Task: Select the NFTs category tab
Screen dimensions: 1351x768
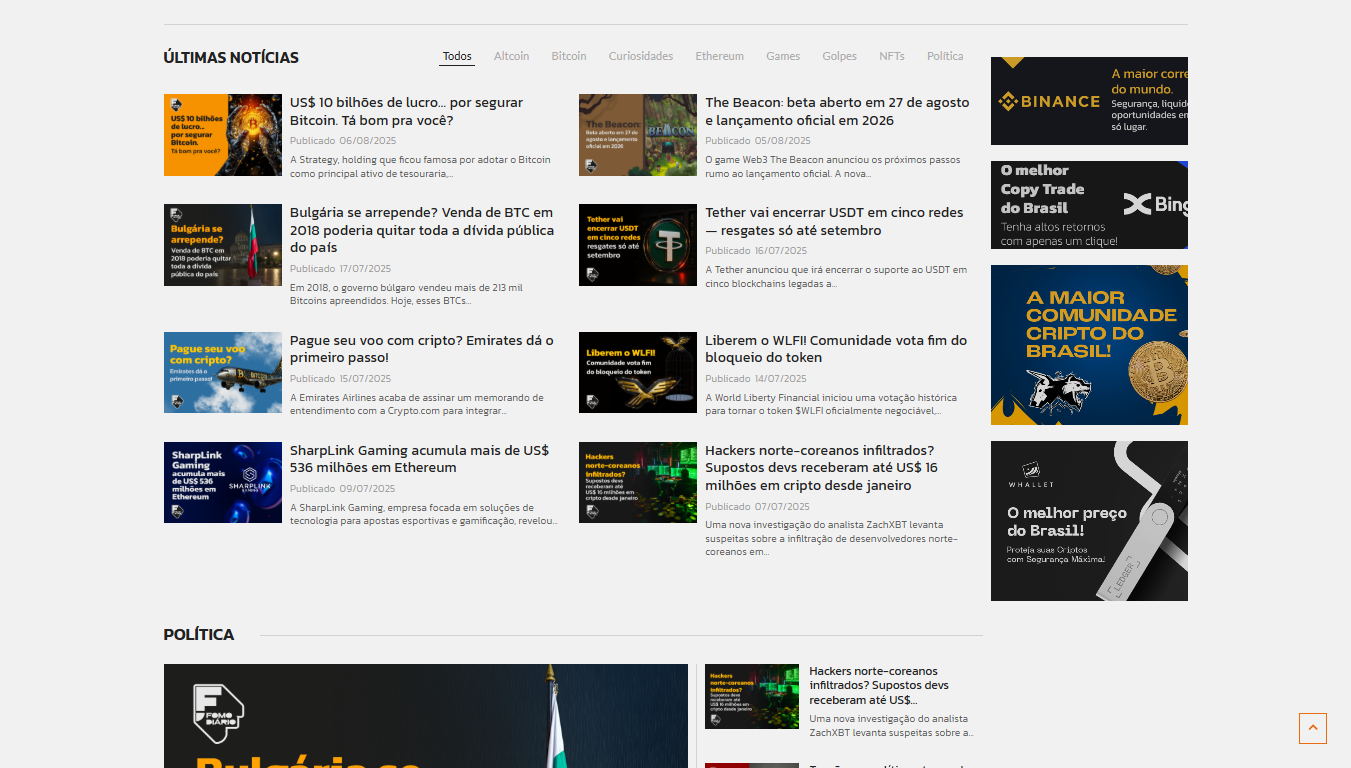Action: tap(891, 56)
